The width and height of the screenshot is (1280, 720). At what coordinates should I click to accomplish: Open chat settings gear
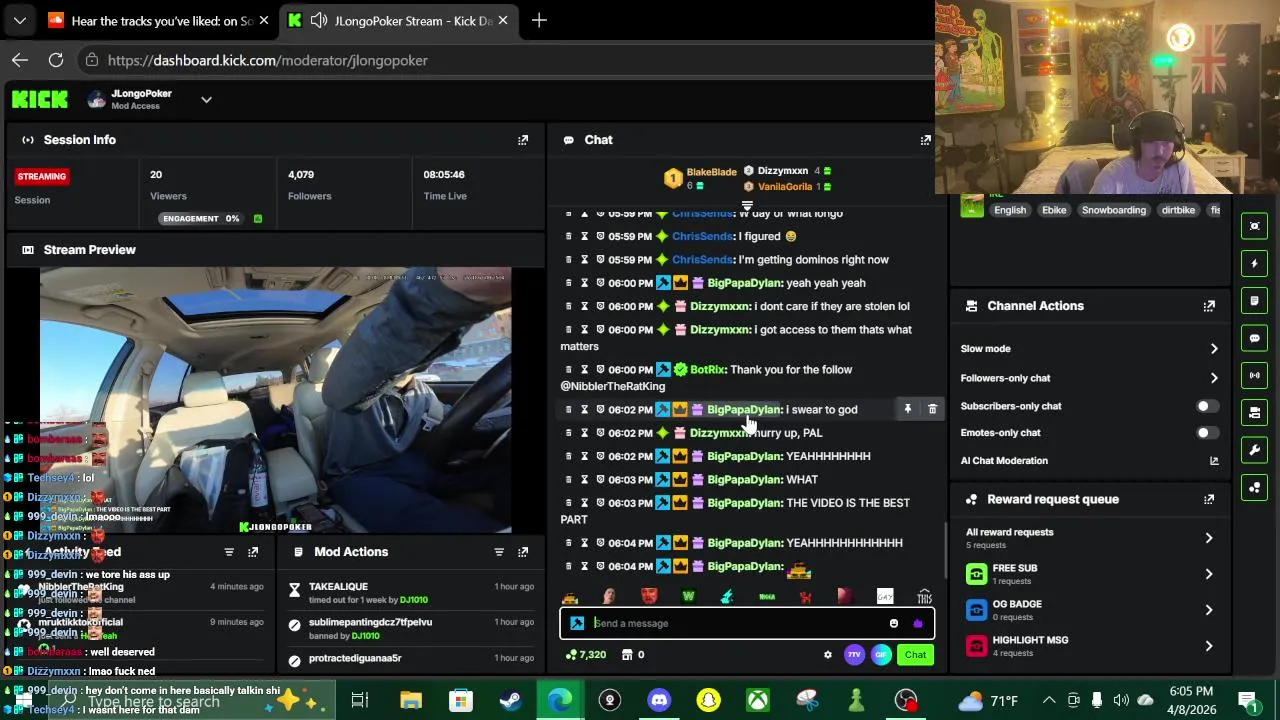827,655
